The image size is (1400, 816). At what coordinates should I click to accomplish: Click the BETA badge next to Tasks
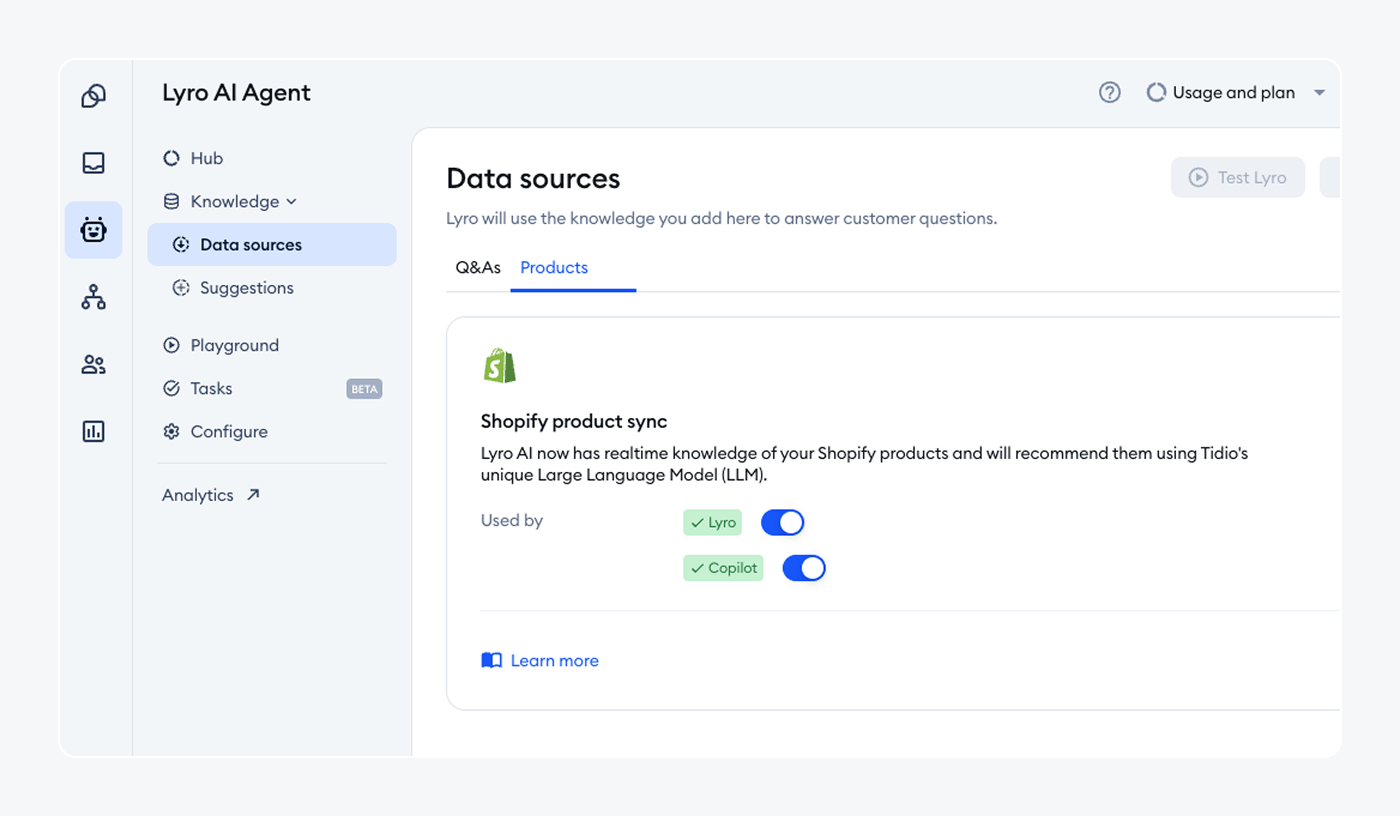pyautogui.click(x=364, y=388)
